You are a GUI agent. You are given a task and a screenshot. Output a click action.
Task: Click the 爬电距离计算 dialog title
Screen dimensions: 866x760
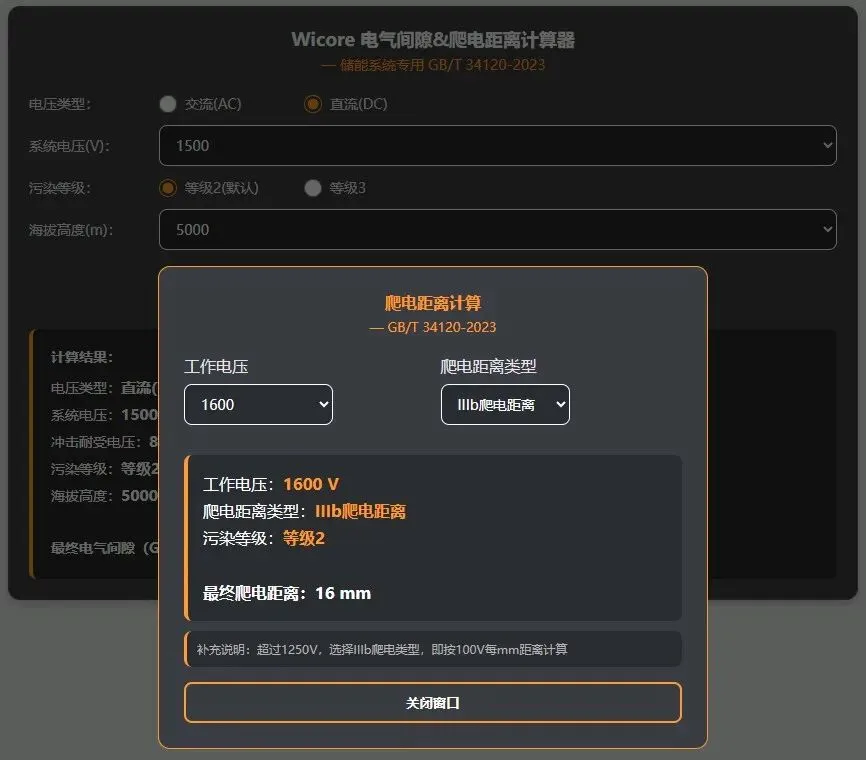tap(433, 303)
